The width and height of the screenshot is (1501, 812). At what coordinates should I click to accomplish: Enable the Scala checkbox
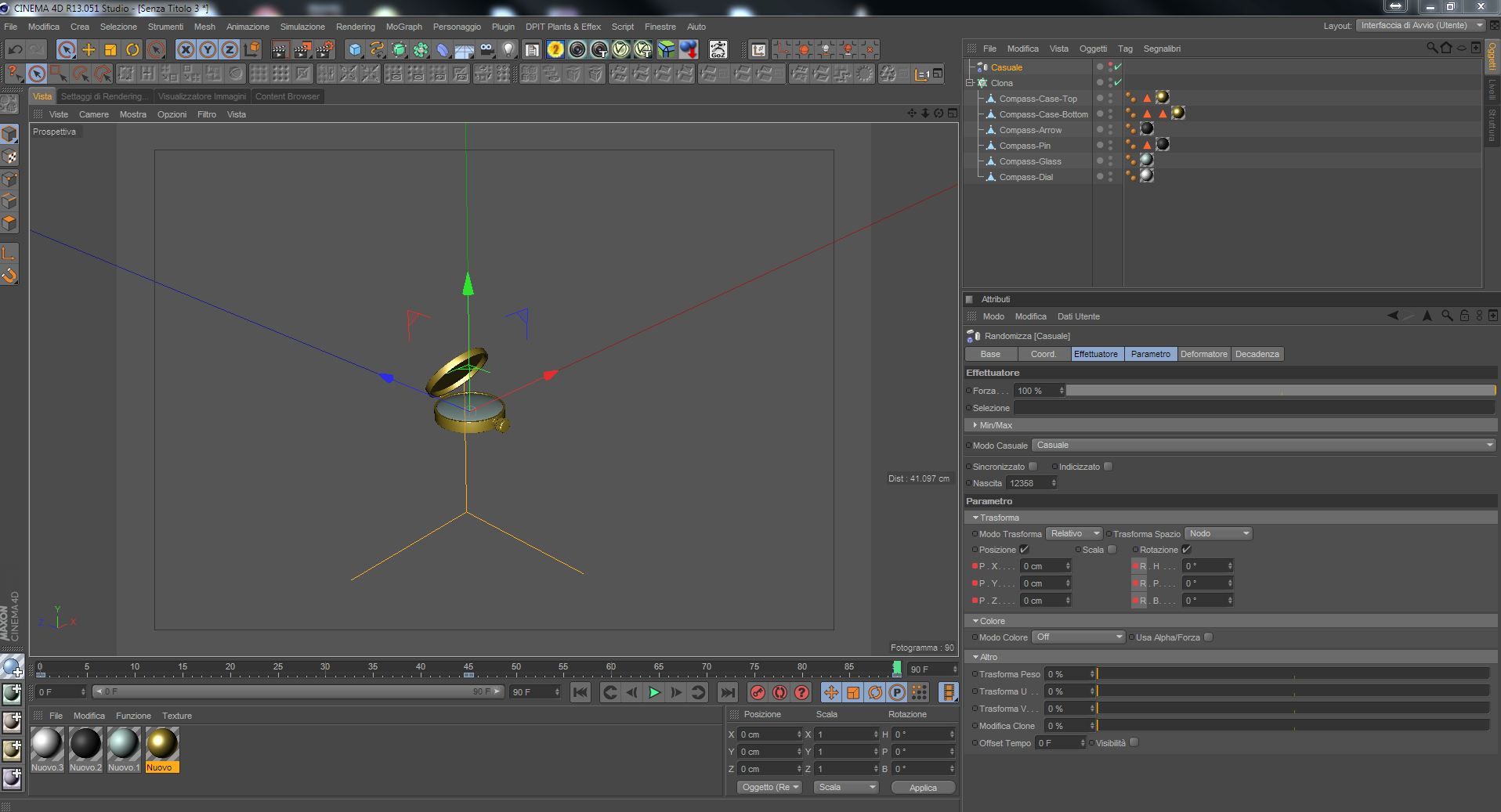[x=1112, y=550]
